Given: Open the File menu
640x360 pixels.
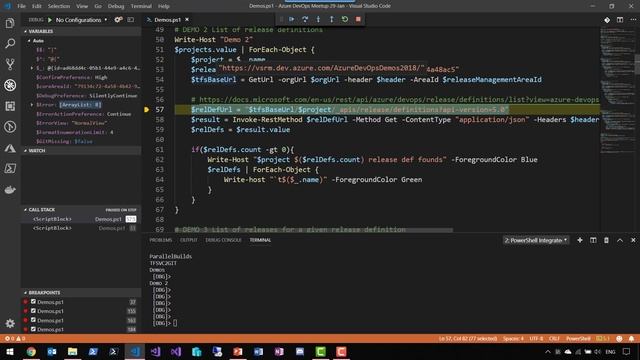Looking at the screenshot, I should coord(21,6).
